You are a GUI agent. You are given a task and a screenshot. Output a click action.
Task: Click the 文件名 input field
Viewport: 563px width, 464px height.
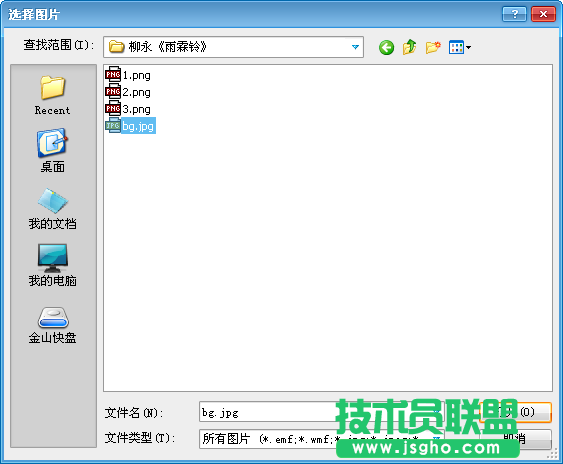coord(321,412)
